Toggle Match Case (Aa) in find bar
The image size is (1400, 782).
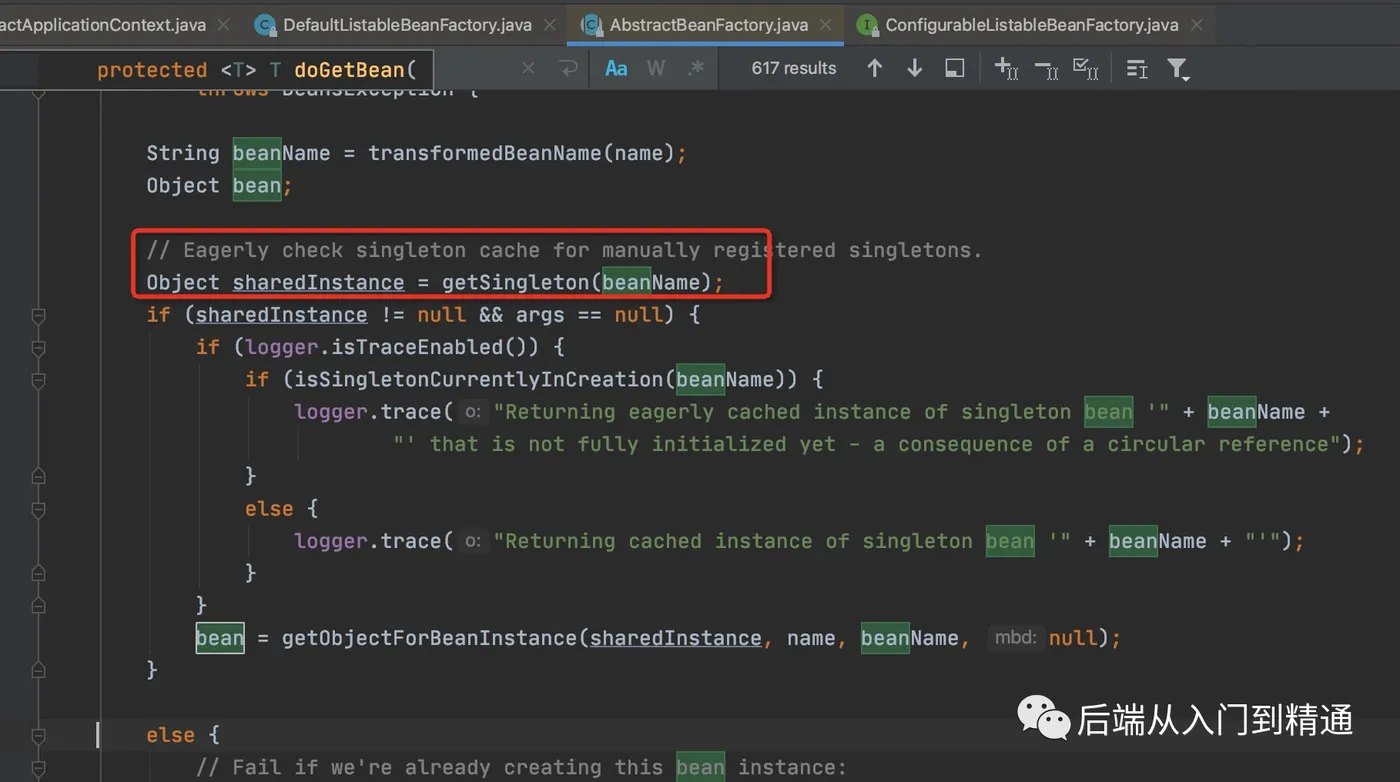616,68
